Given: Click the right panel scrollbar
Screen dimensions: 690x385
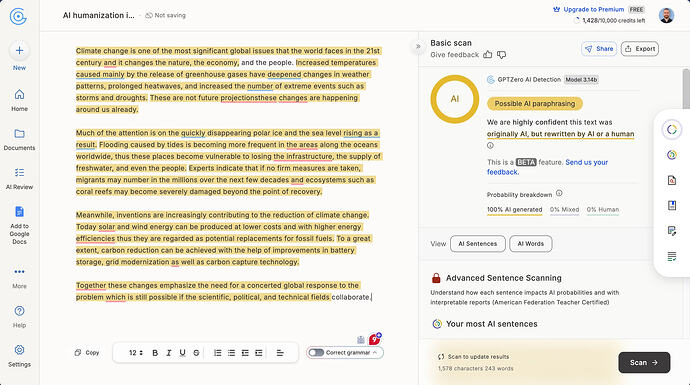Looking at the screenshot, I should [686, 89].
